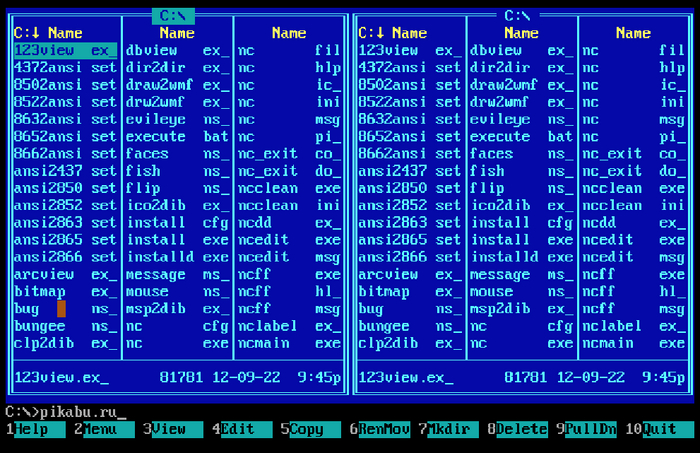Select ansi2866 set in right panel

tap(410, 257)
